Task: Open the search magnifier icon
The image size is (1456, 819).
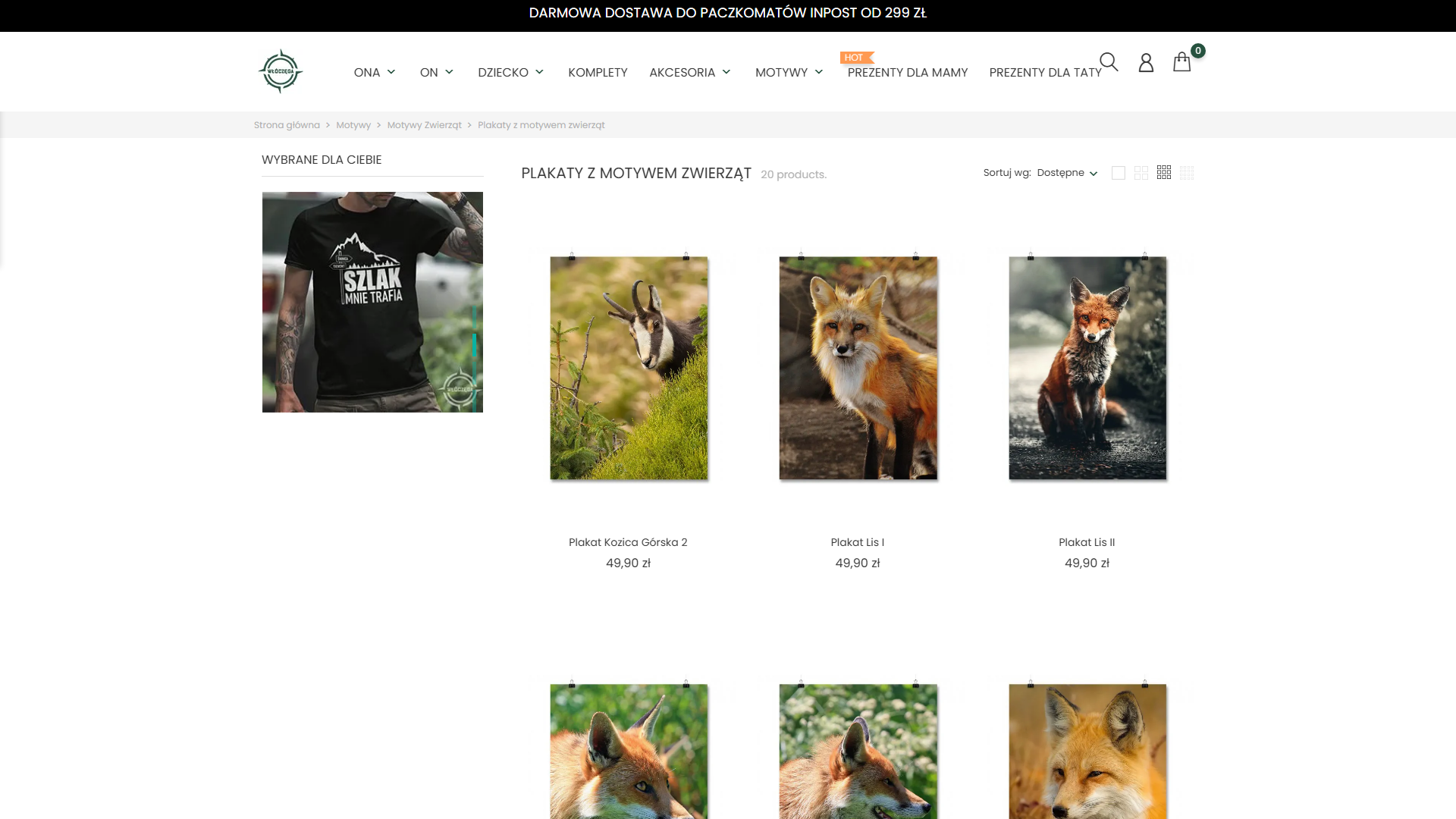Action: point(1109,61)
